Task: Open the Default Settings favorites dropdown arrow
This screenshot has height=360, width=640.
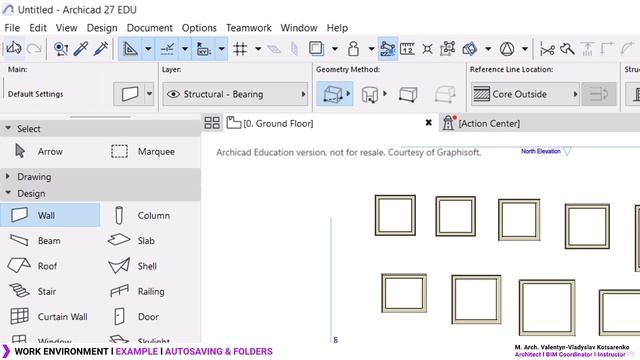Action: tap(149, 94)
